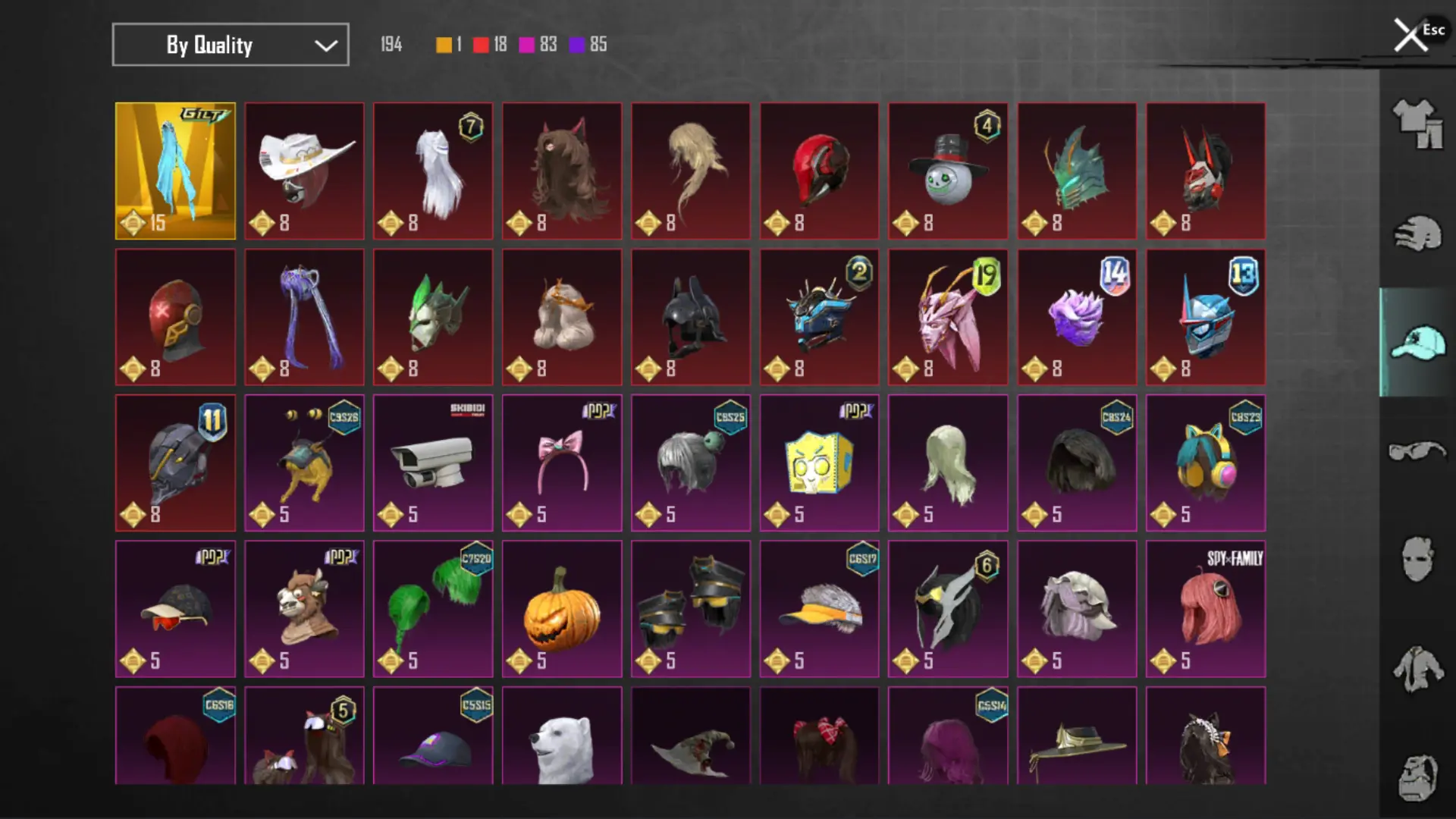
Task: Click the dropdown chevron arrow
Action: point(326,45)
